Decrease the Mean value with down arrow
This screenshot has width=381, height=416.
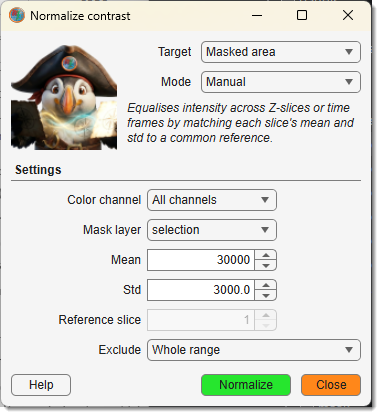[x=266, y=265]
